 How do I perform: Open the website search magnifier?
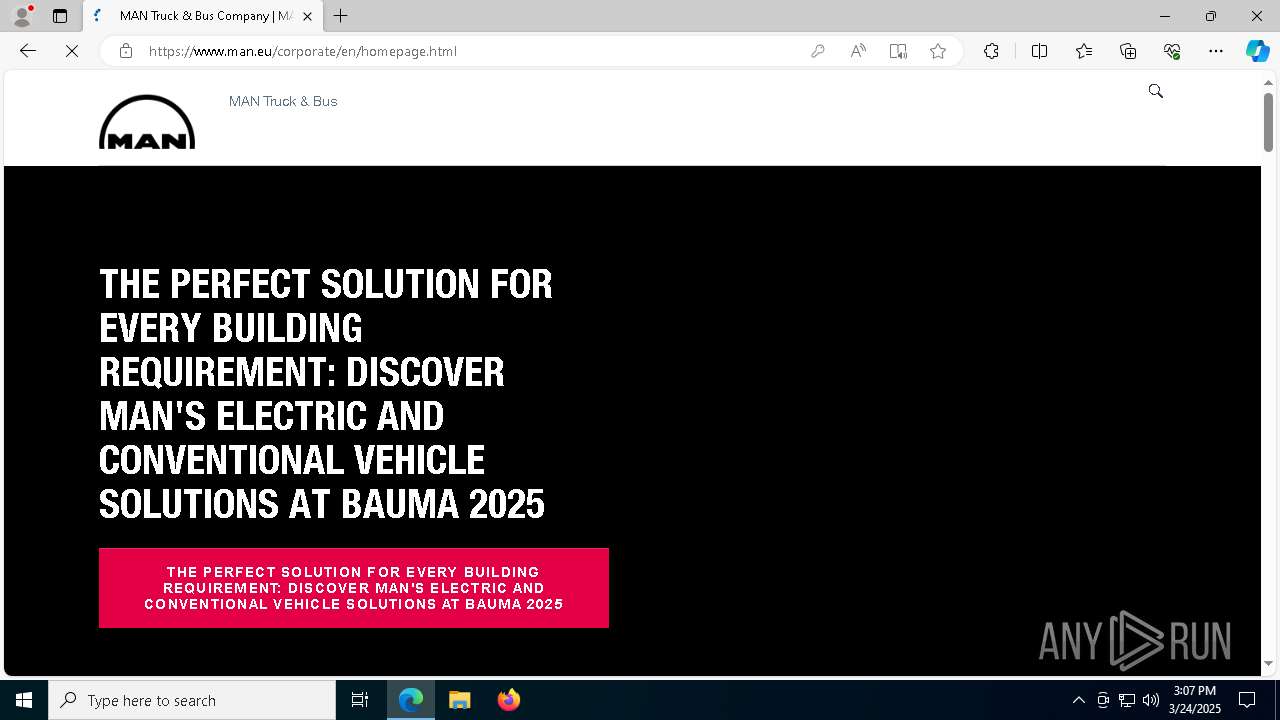pos(1156,91)
